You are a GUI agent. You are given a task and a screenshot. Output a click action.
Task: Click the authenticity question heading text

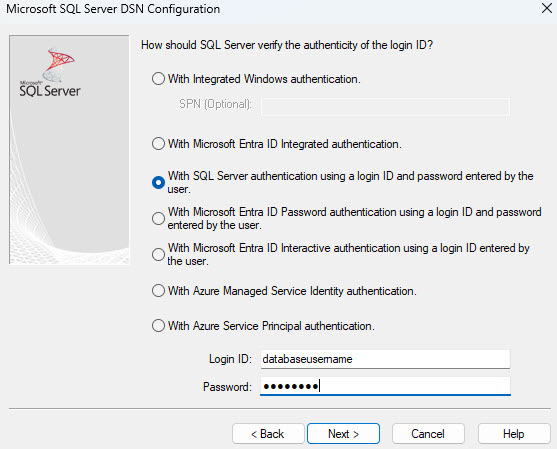tap(287, 45)
